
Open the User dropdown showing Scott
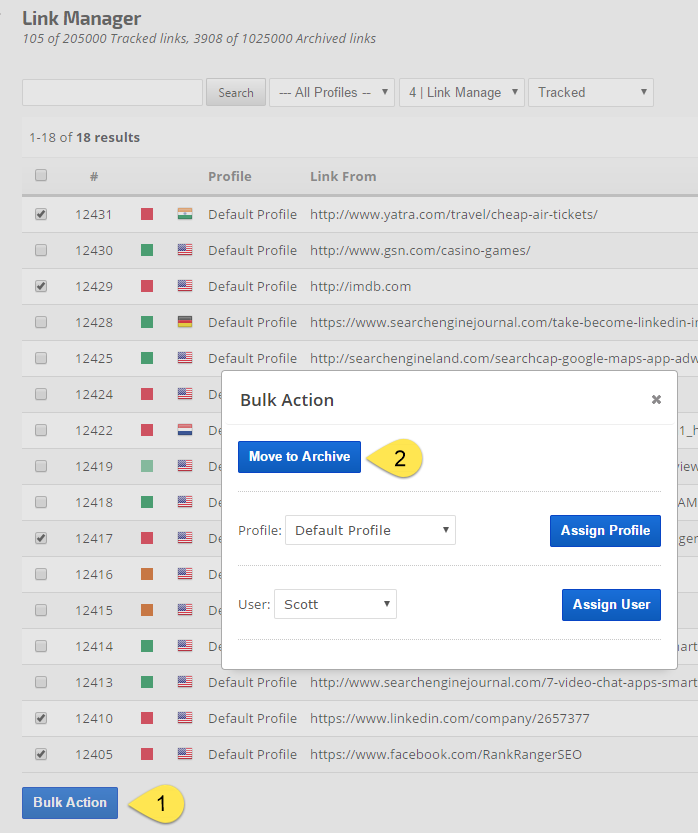point(335,604)
